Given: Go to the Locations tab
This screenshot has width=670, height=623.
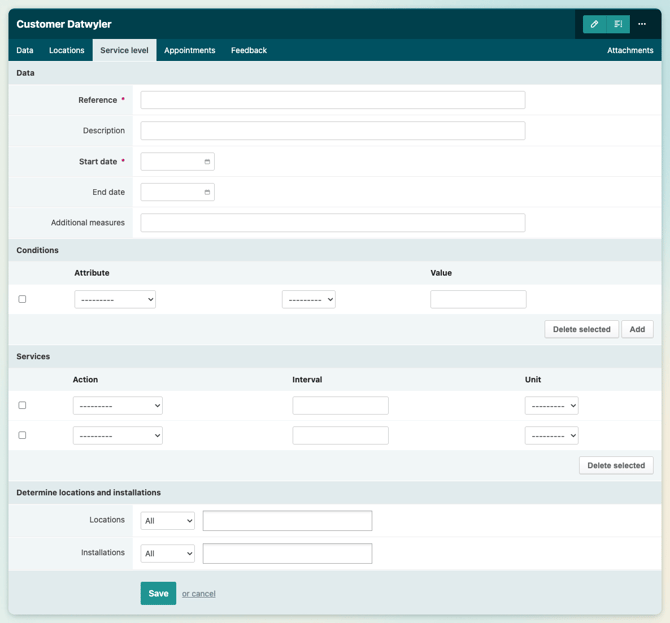Looking at the screenshot, I should (x=67, y=50).
